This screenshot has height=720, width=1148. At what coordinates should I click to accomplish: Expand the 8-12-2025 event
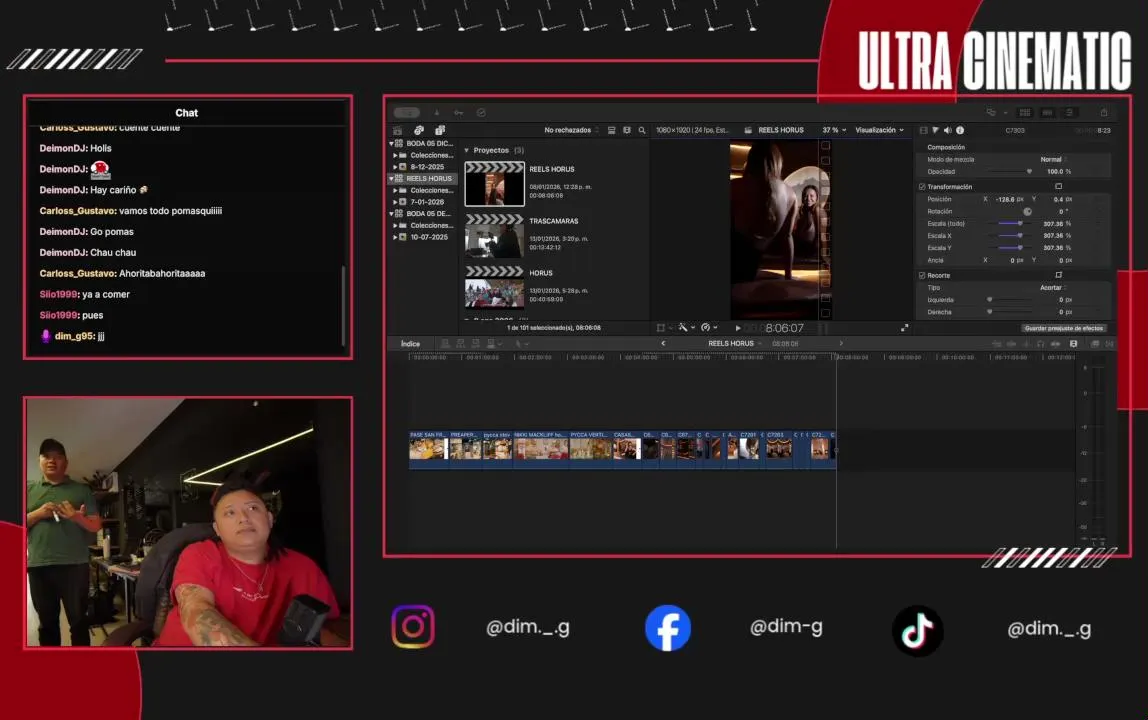click(x=395, y=167)
